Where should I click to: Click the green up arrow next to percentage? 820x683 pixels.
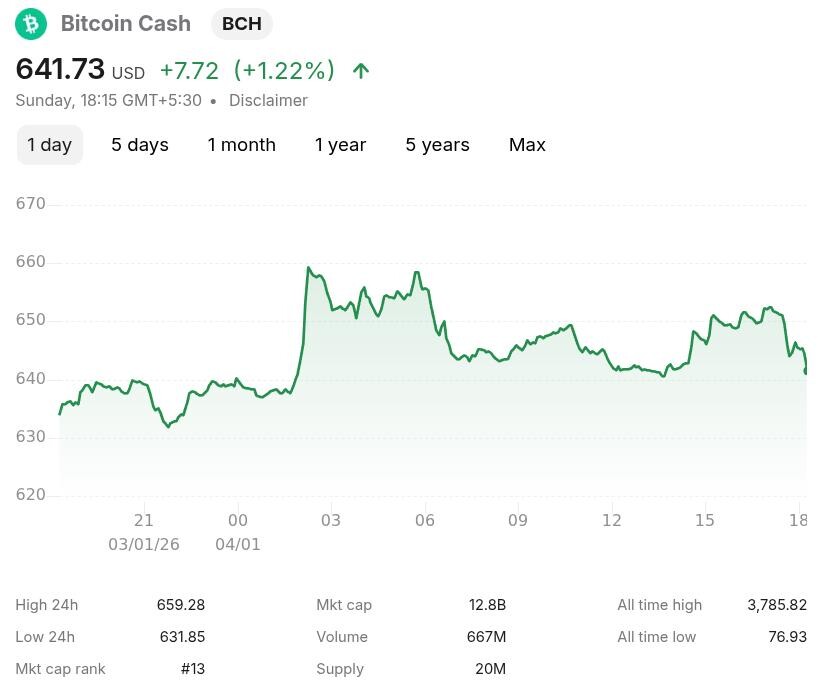click(x=361, y=71)
